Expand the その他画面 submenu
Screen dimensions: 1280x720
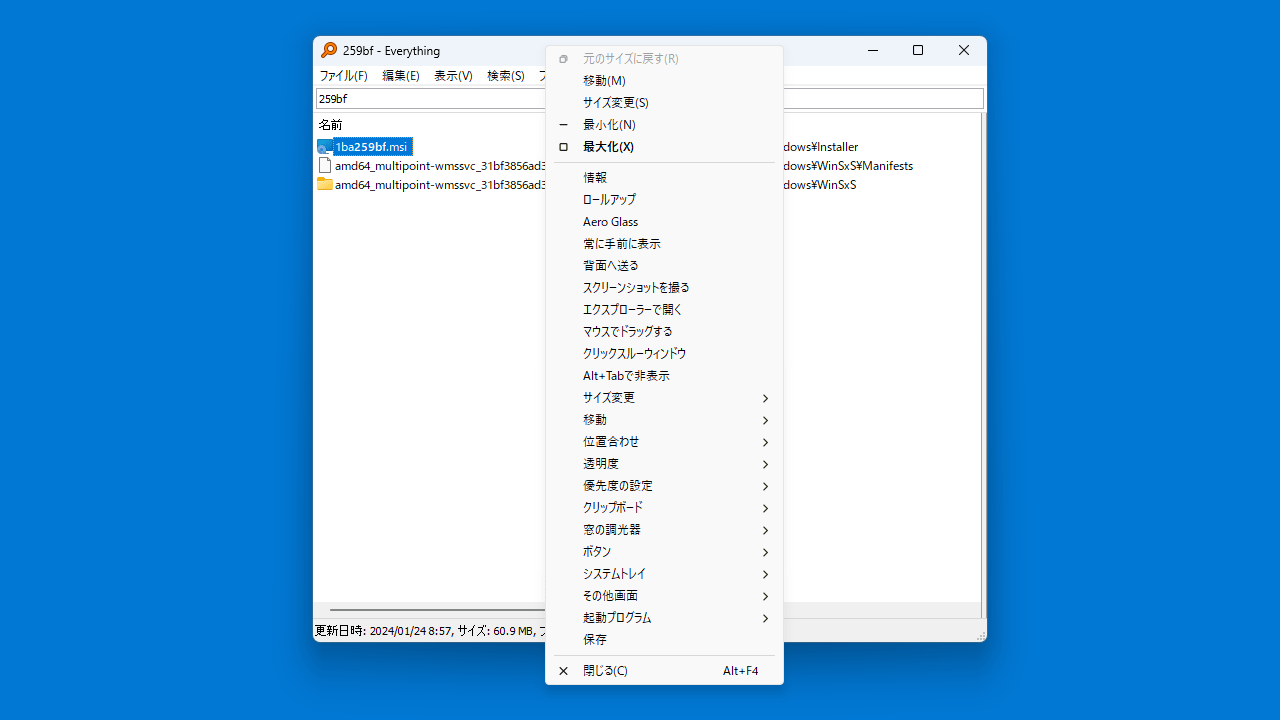tap(664, 596)
